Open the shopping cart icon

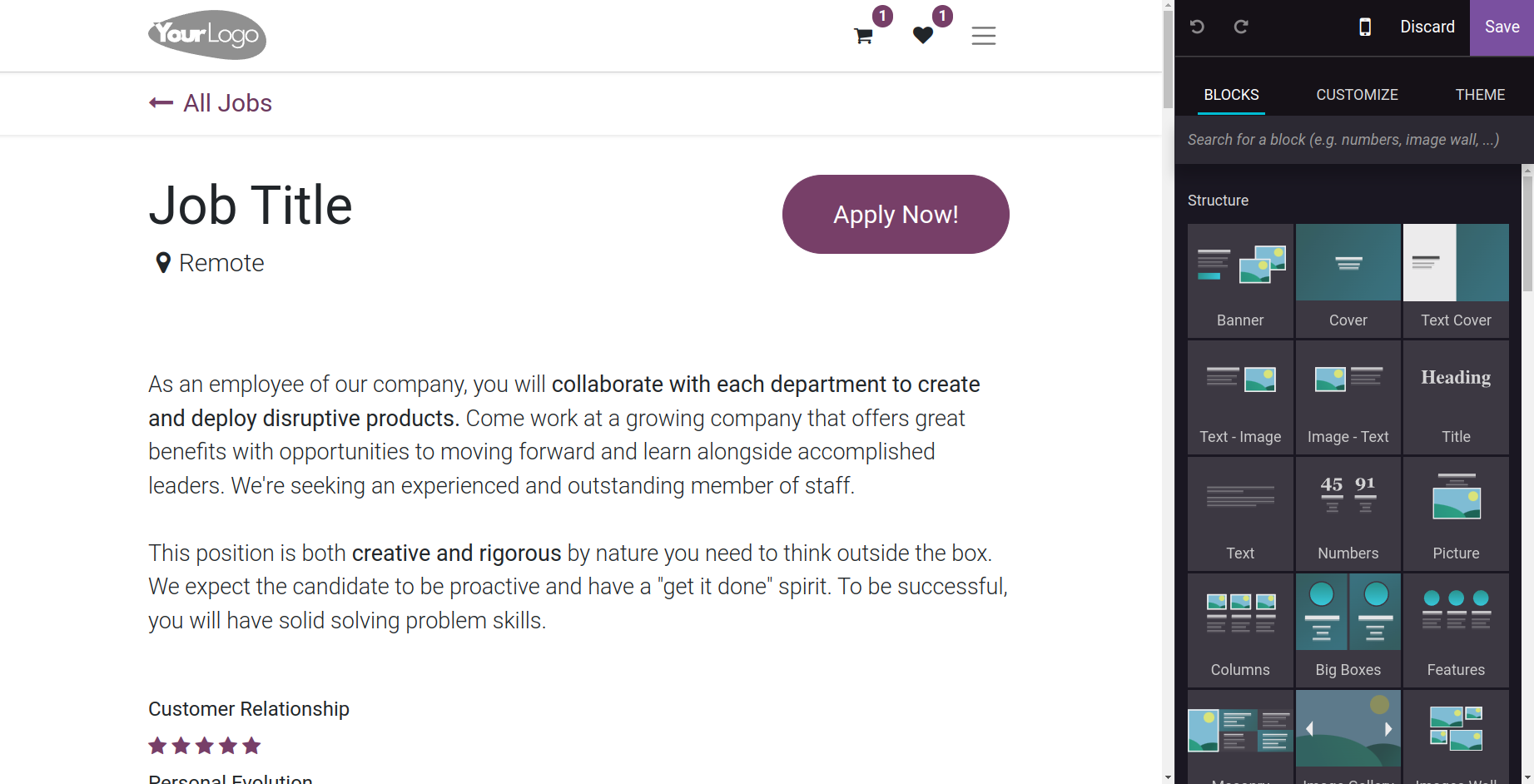[863, 36]
